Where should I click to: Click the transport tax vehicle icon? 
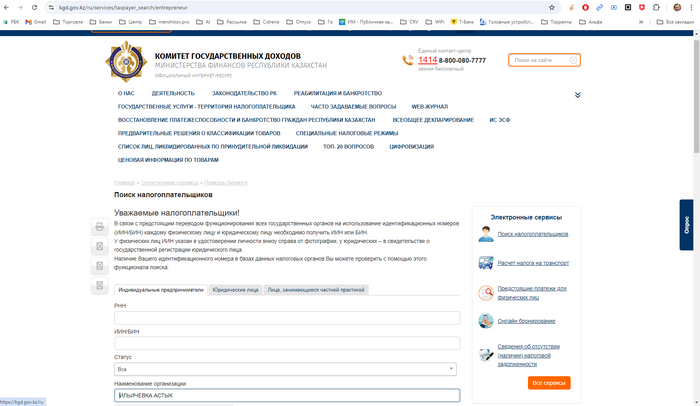pos(486,263)
